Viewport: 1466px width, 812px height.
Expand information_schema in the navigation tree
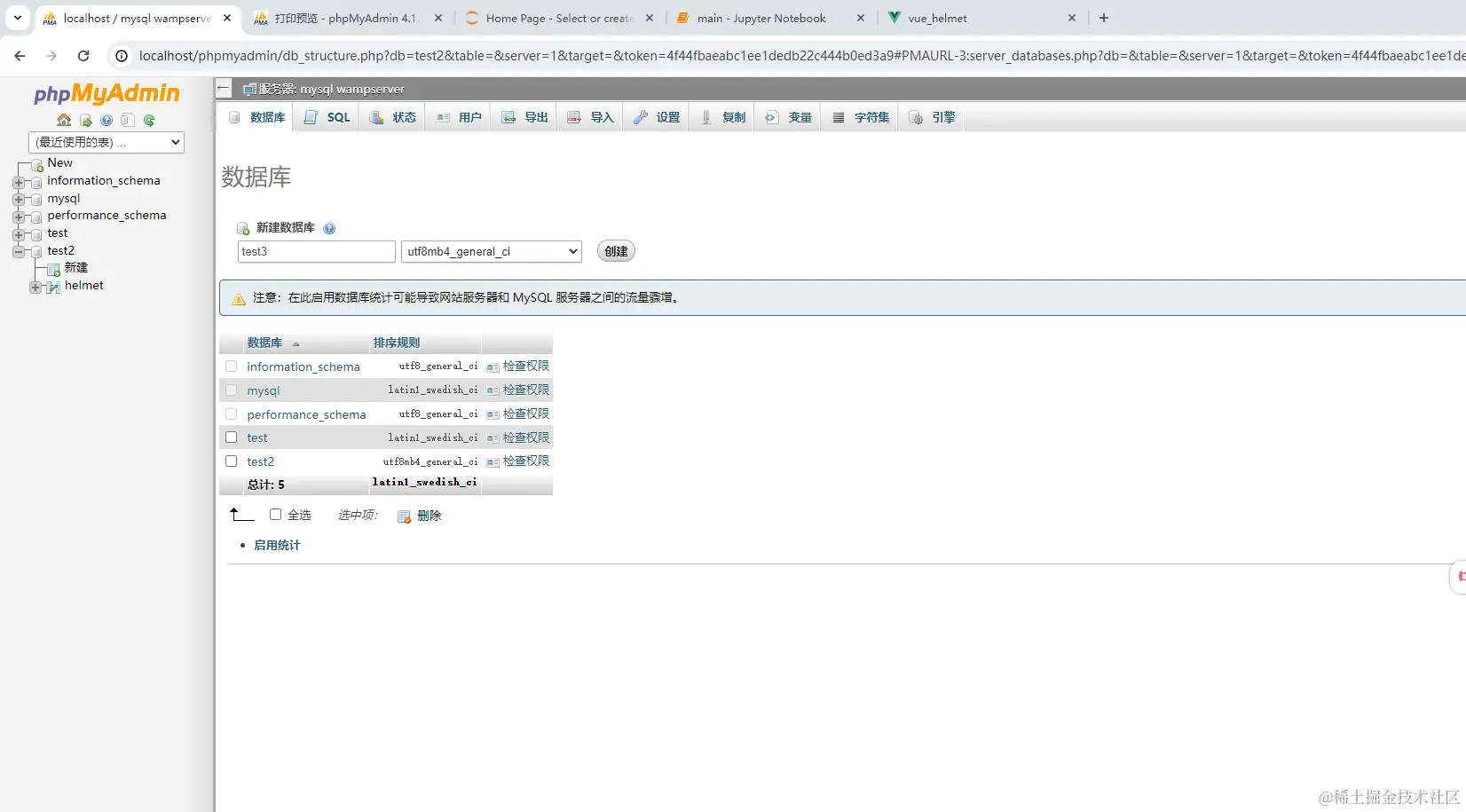pyautogui.click(x=19, y=182)
